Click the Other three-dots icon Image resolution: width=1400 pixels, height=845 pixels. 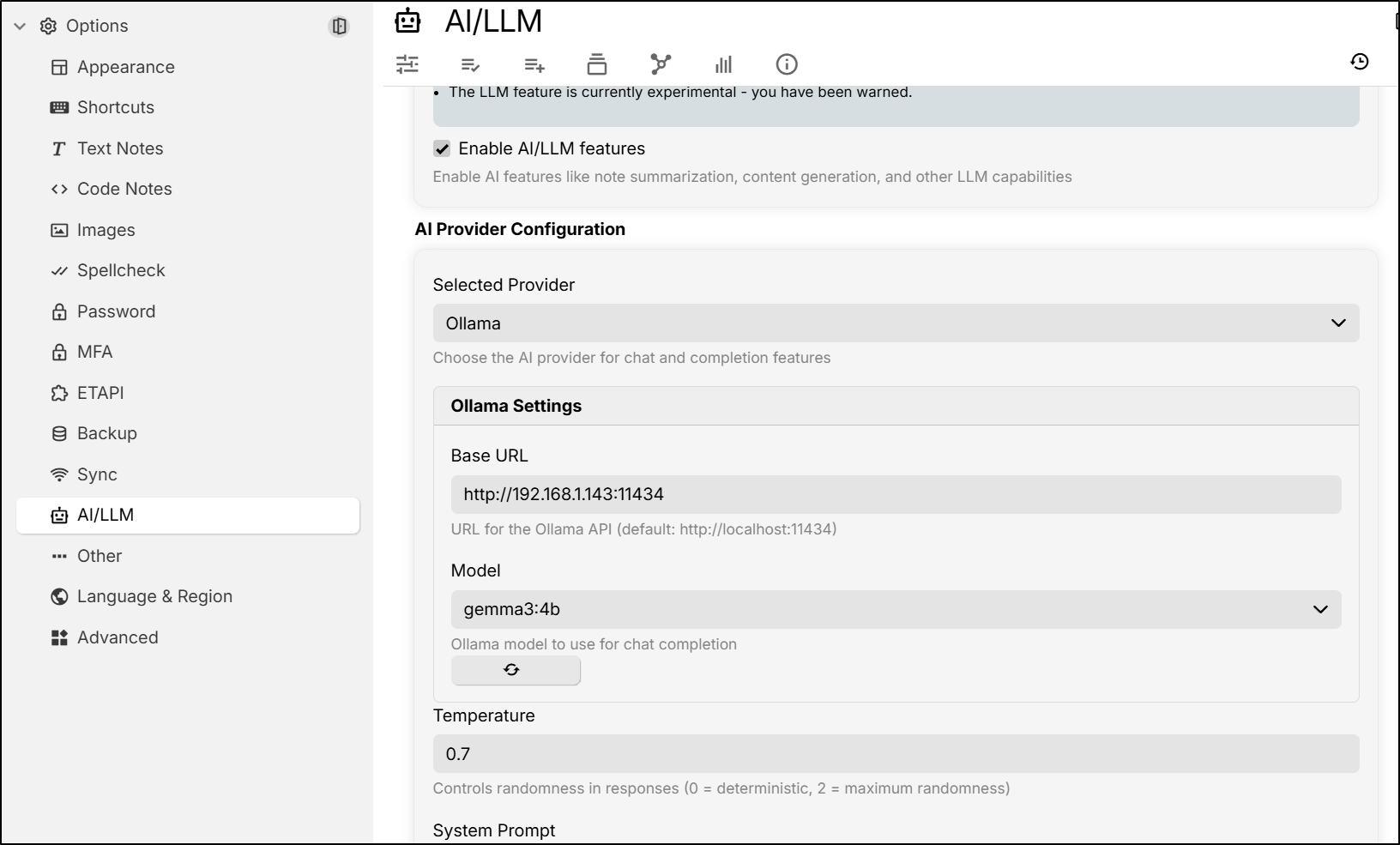(x=59, y=556)
